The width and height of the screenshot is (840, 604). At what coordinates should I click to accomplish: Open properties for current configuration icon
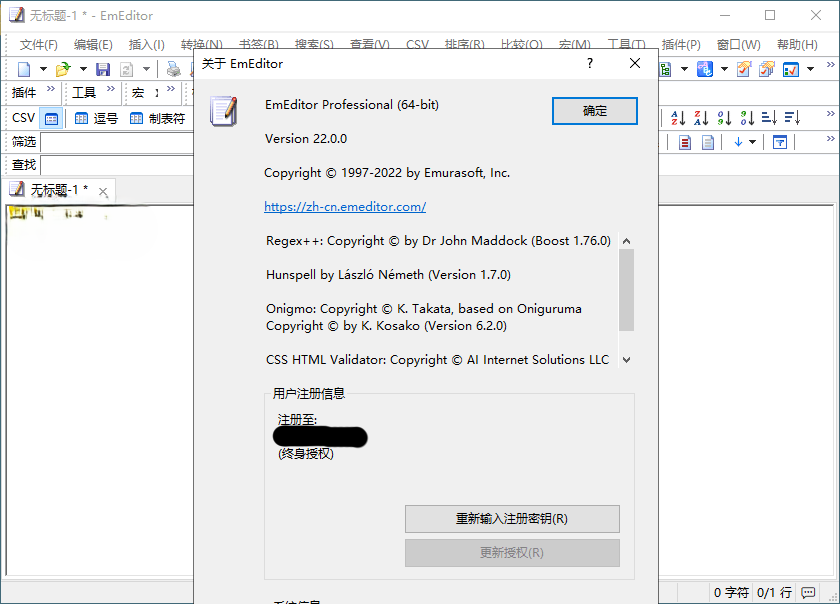click(744, 69)
